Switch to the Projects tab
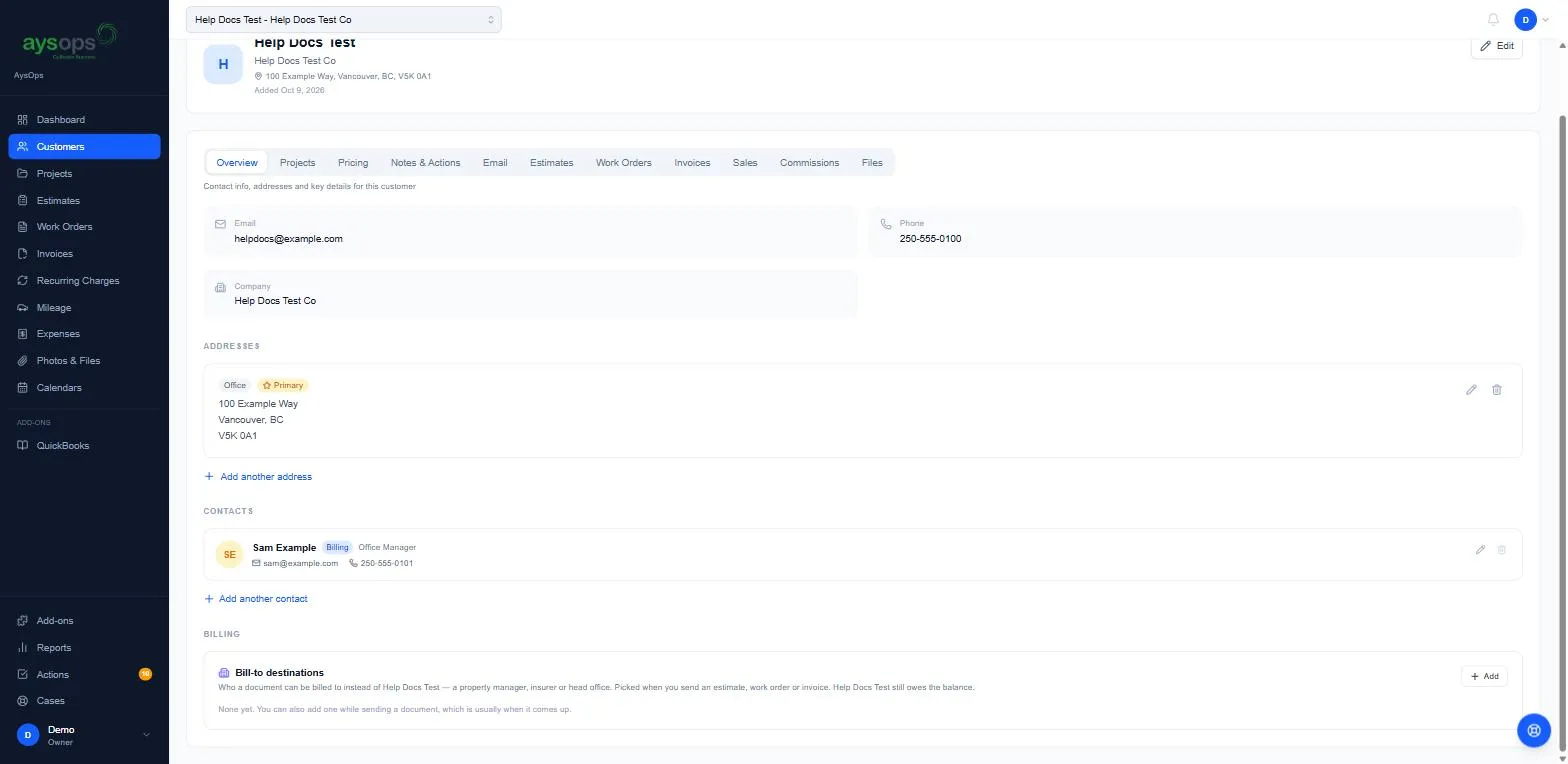The height and width of the screenshot is (764, 1568). click(297, 163)
